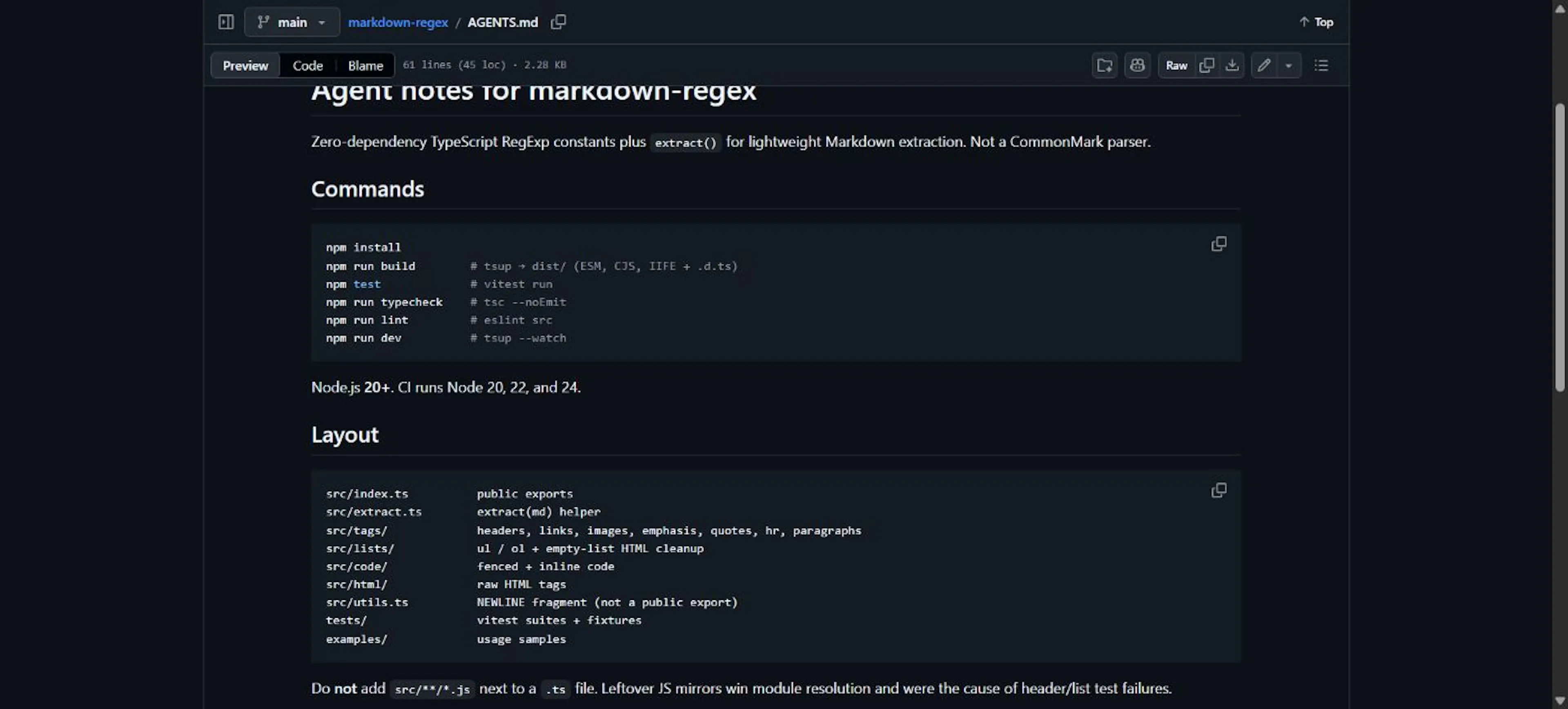Edit this file with the pencil icon

[x=1264, y=65]
